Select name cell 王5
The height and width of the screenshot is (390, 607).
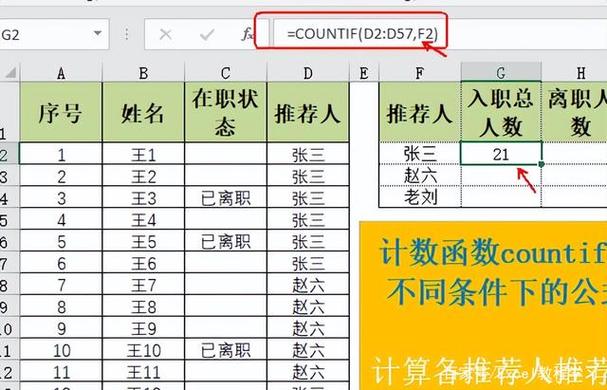click(143, 241)
